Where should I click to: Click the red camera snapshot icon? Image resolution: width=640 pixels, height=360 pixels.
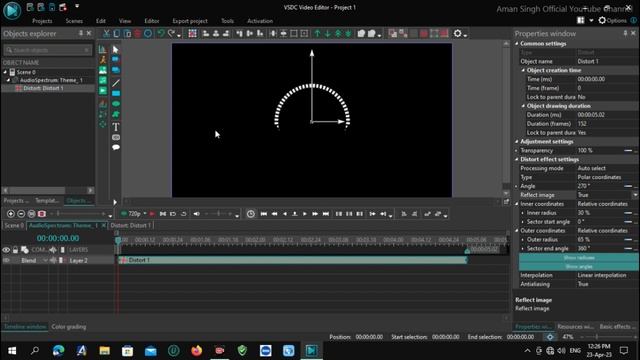coord(42,213)
